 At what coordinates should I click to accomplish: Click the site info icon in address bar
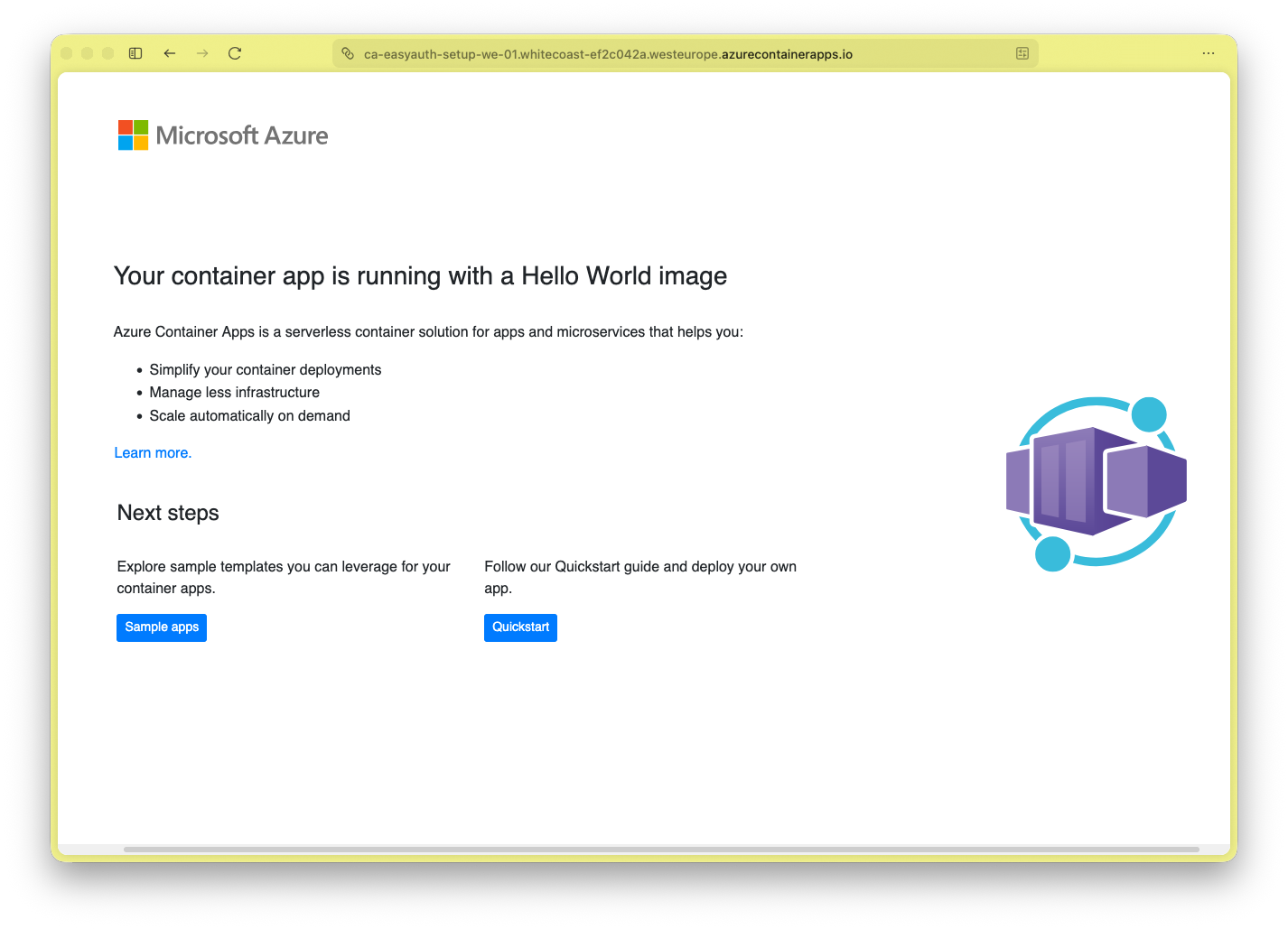pyautogui.click(x=348, y=53)
